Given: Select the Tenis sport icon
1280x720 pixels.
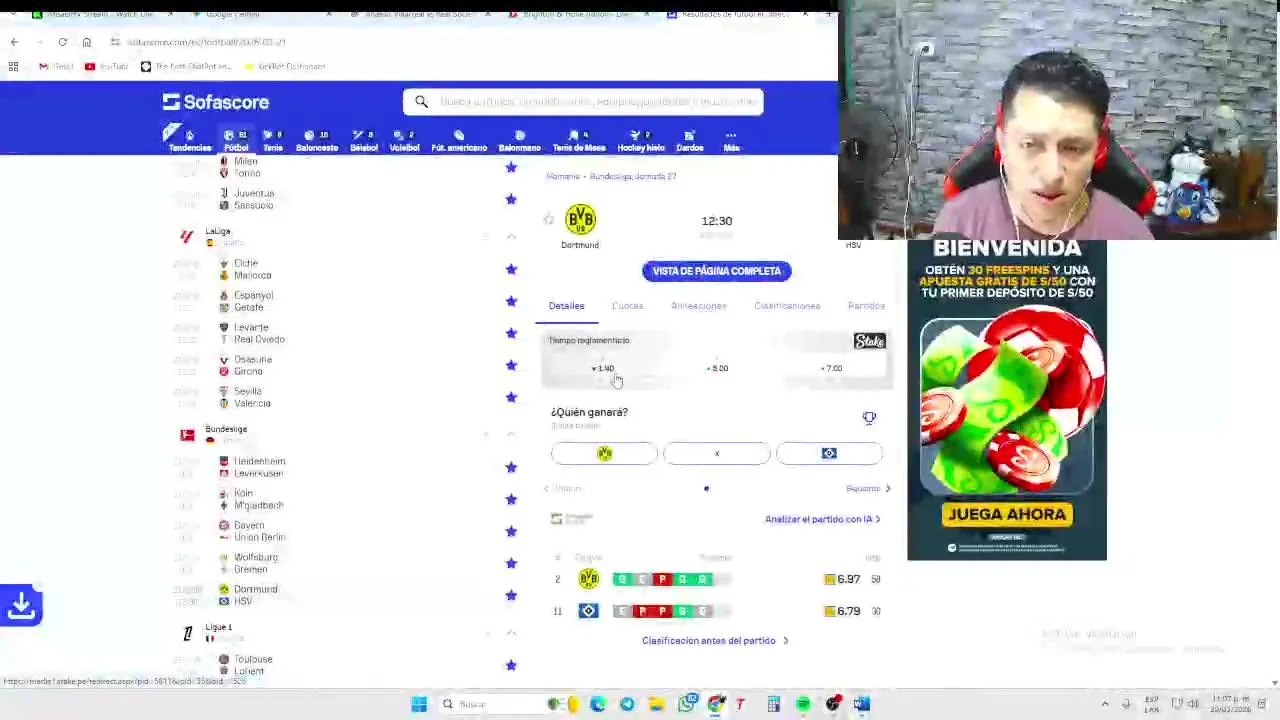Looking at the screenshot, I should [273, 140].
